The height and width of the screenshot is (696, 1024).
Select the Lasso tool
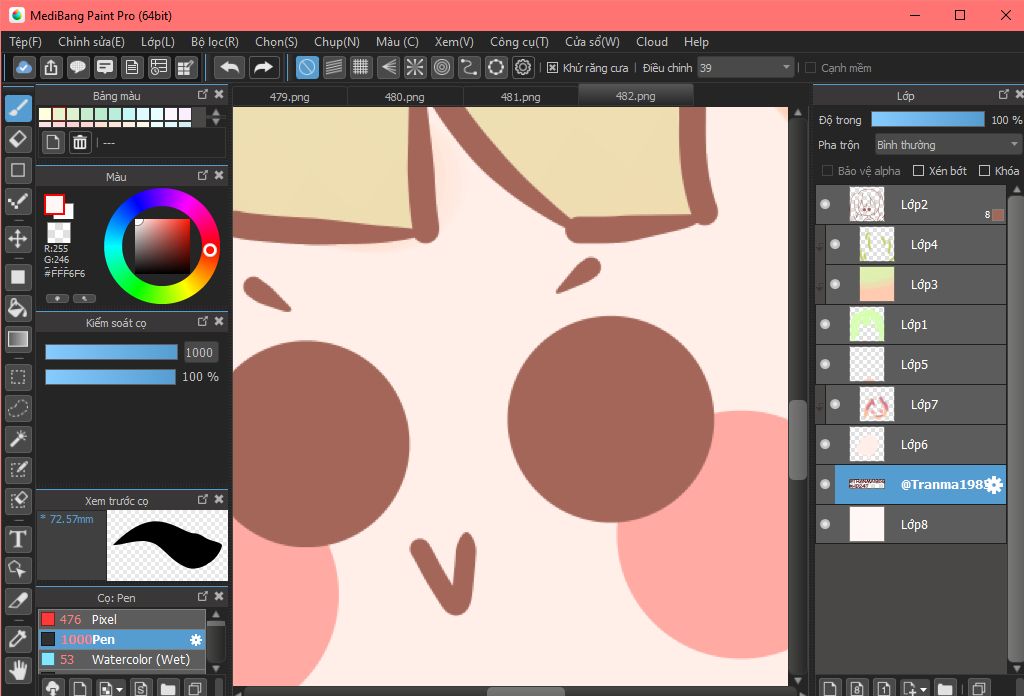(18, 409)
